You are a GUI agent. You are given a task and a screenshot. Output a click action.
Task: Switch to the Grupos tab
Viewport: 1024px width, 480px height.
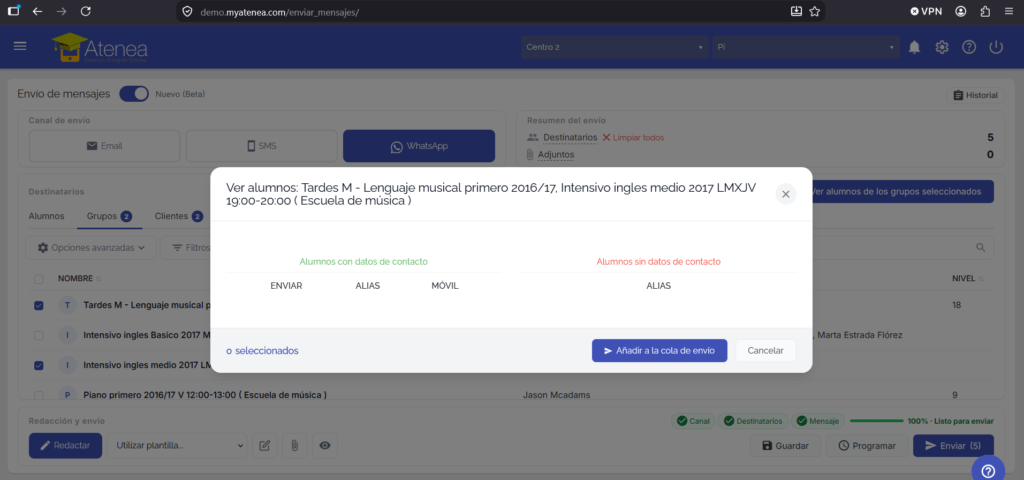tap(109, 216)
